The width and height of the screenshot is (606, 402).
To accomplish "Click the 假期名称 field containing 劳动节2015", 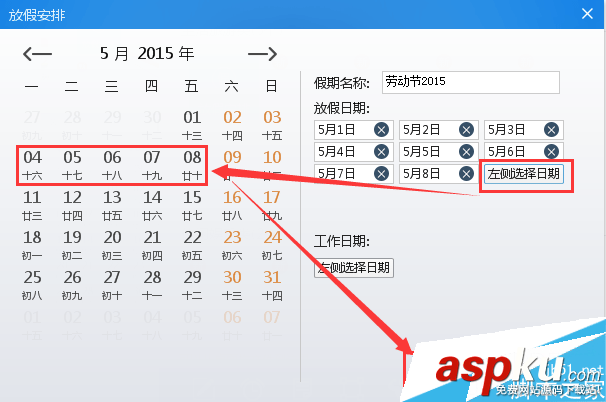I will (x=471, y=82).
